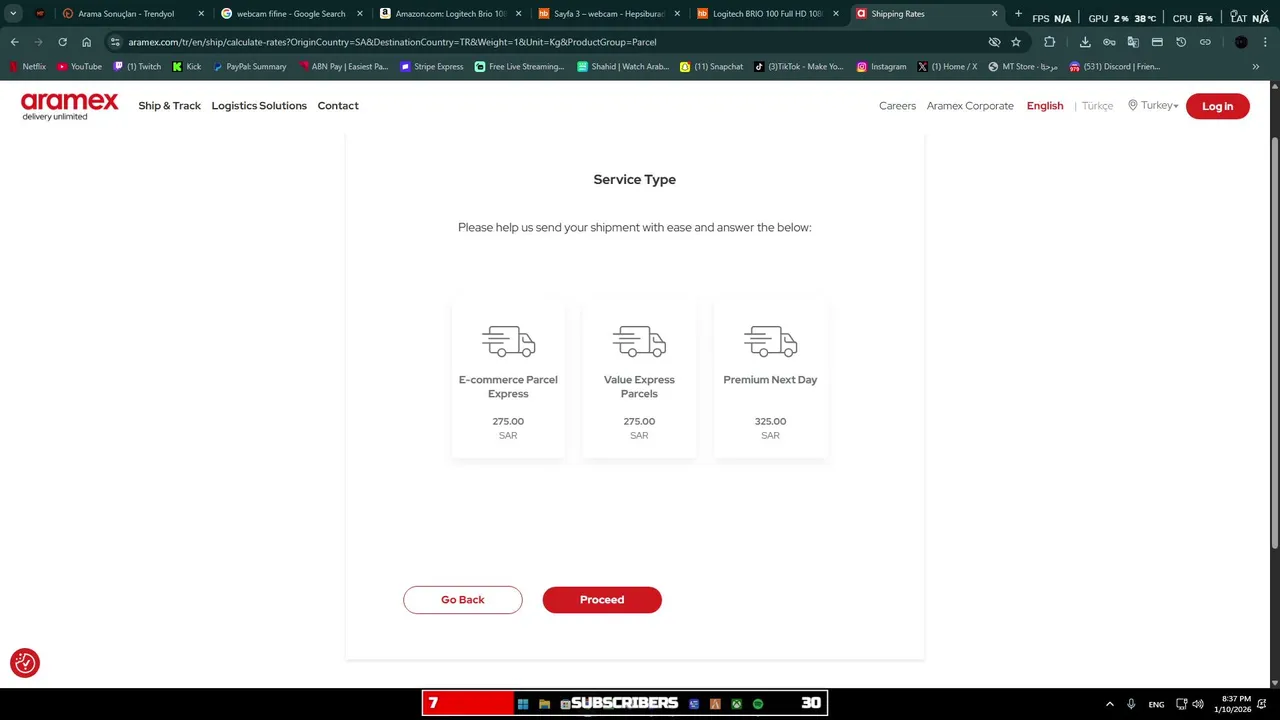This screenshot has width=1280, height=720.
Task: Select the Value Express Parcels truck icon
Action: [x=639, y=341]
